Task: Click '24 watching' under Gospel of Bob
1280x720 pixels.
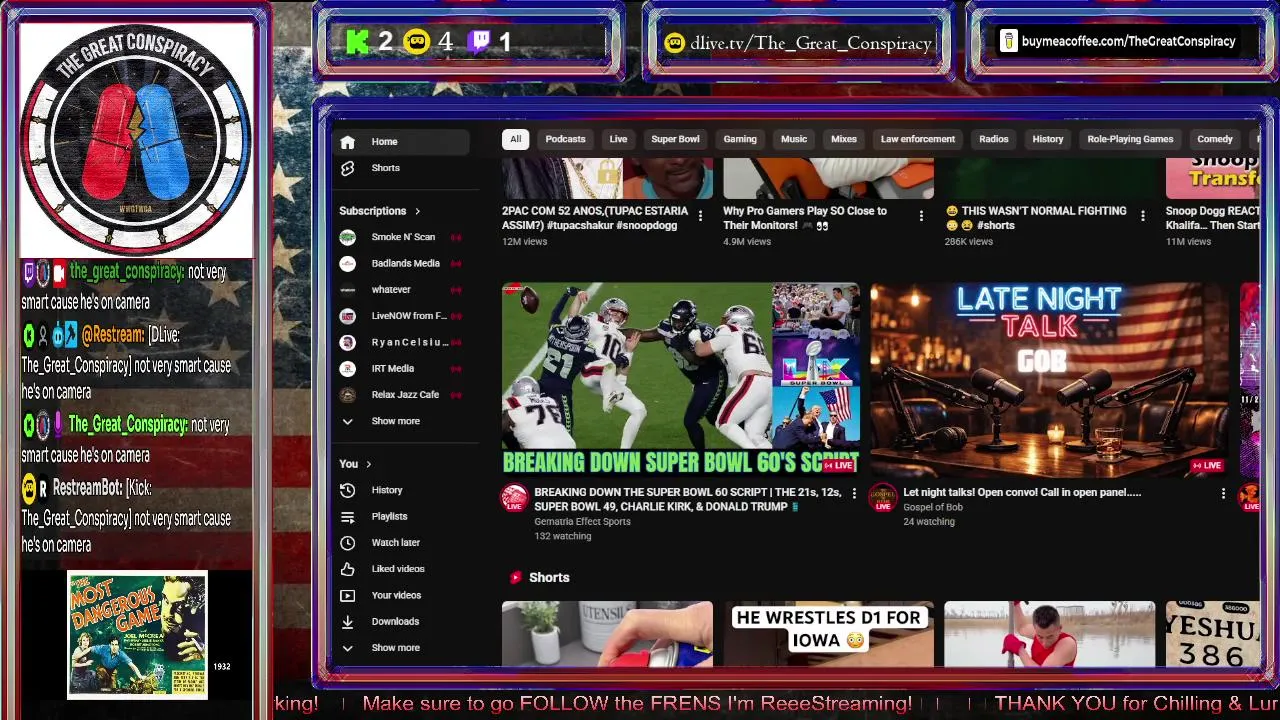Action: point(929,521)
